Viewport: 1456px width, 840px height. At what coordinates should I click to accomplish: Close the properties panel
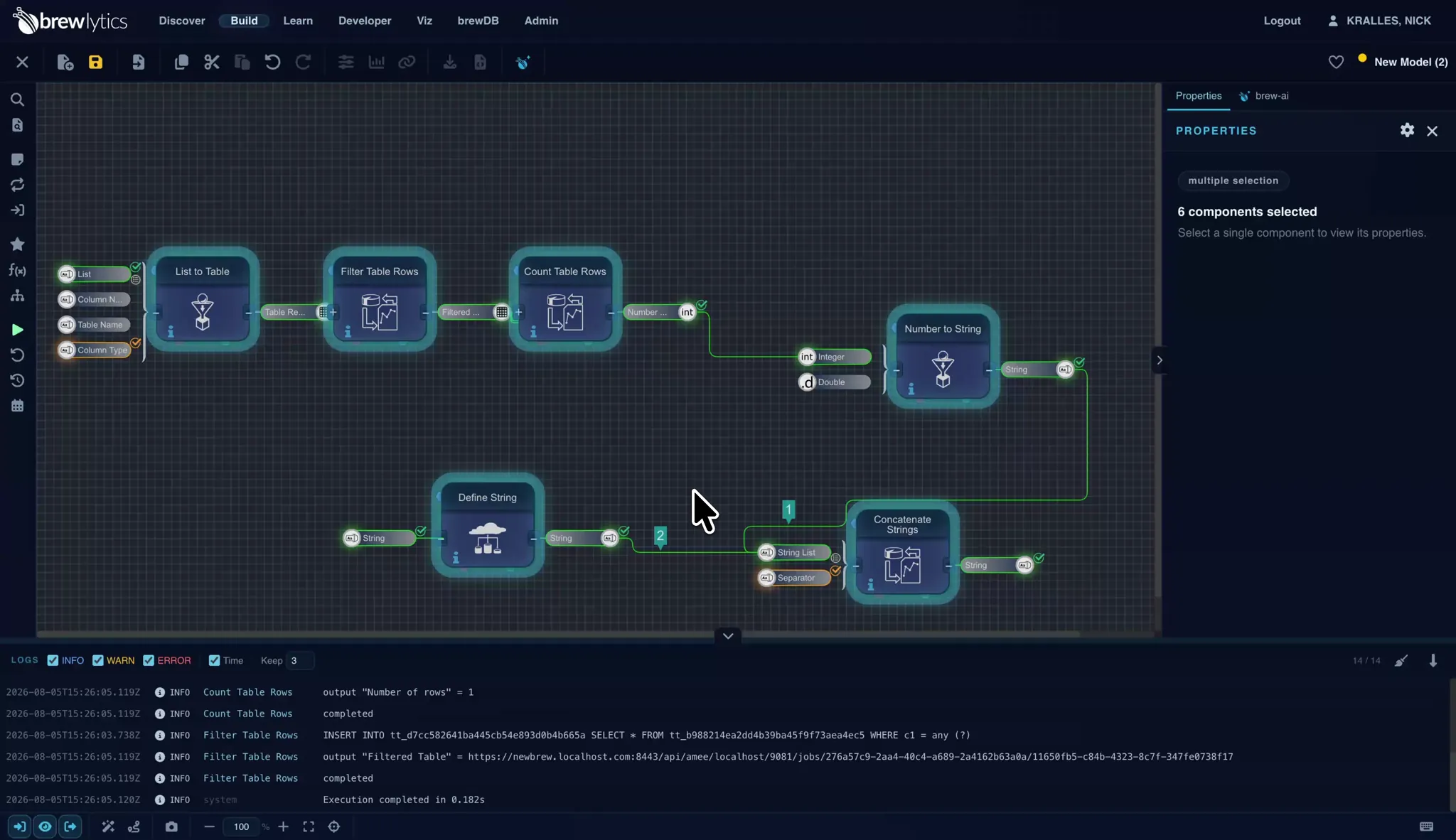pos(1432,131)
